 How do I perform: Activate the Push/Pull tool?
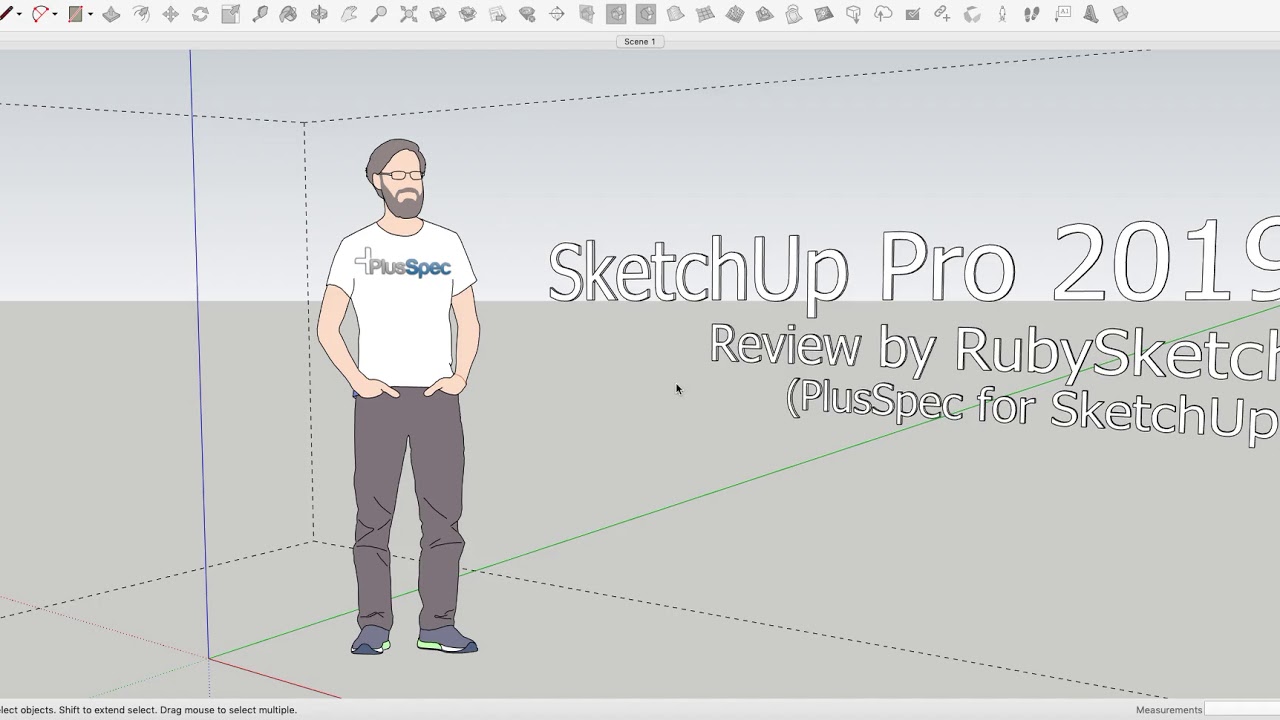click(x=111, y=14)
